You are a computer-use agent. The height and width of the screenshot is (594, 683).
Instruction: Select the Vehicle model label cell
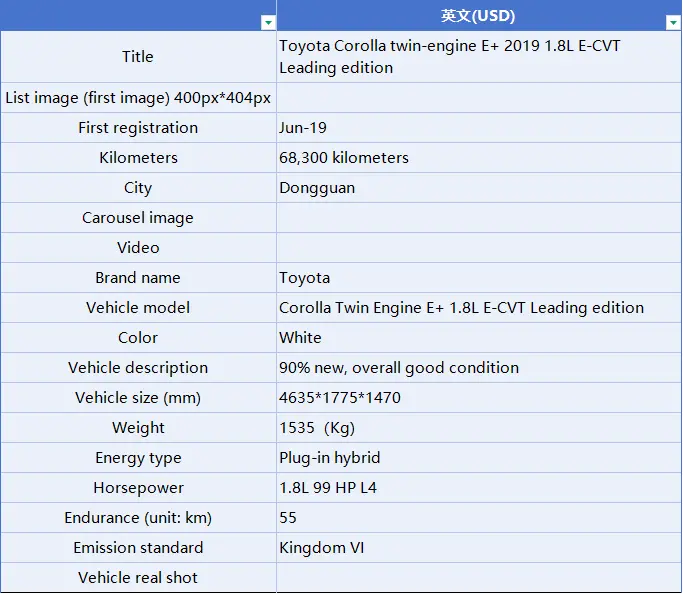[x=138, y=308]
